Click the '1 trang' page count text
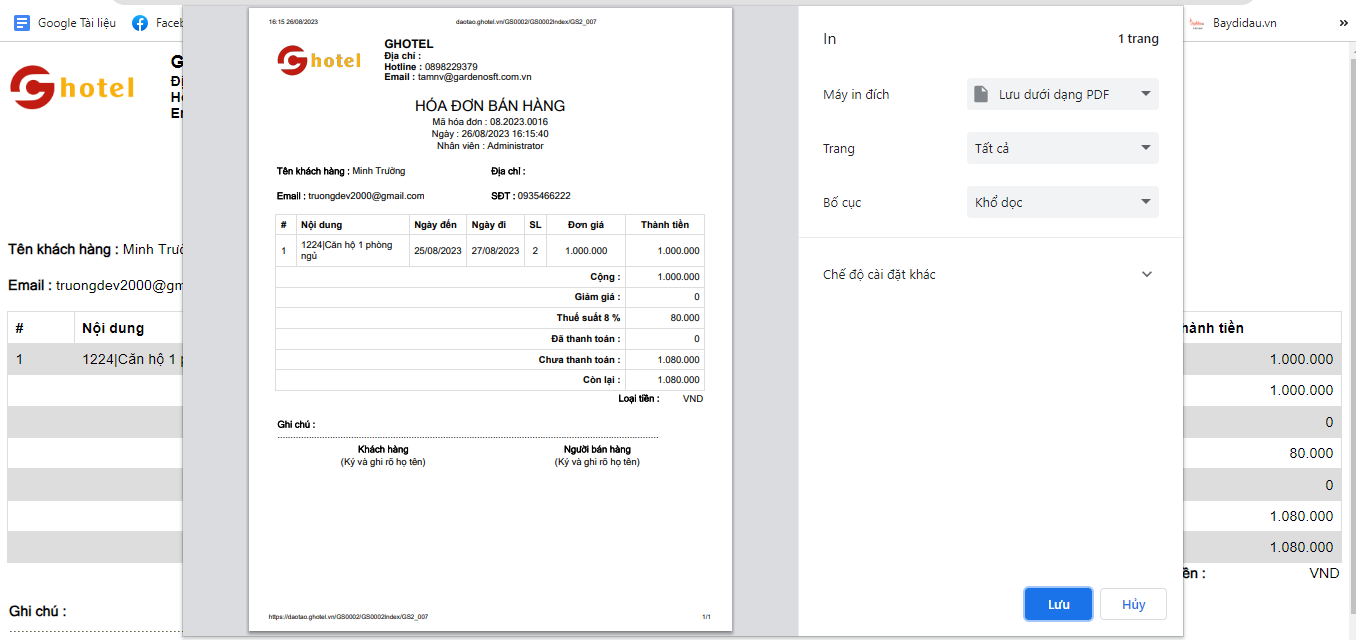Viewport: 1356px width, 640px height. 1138,39
